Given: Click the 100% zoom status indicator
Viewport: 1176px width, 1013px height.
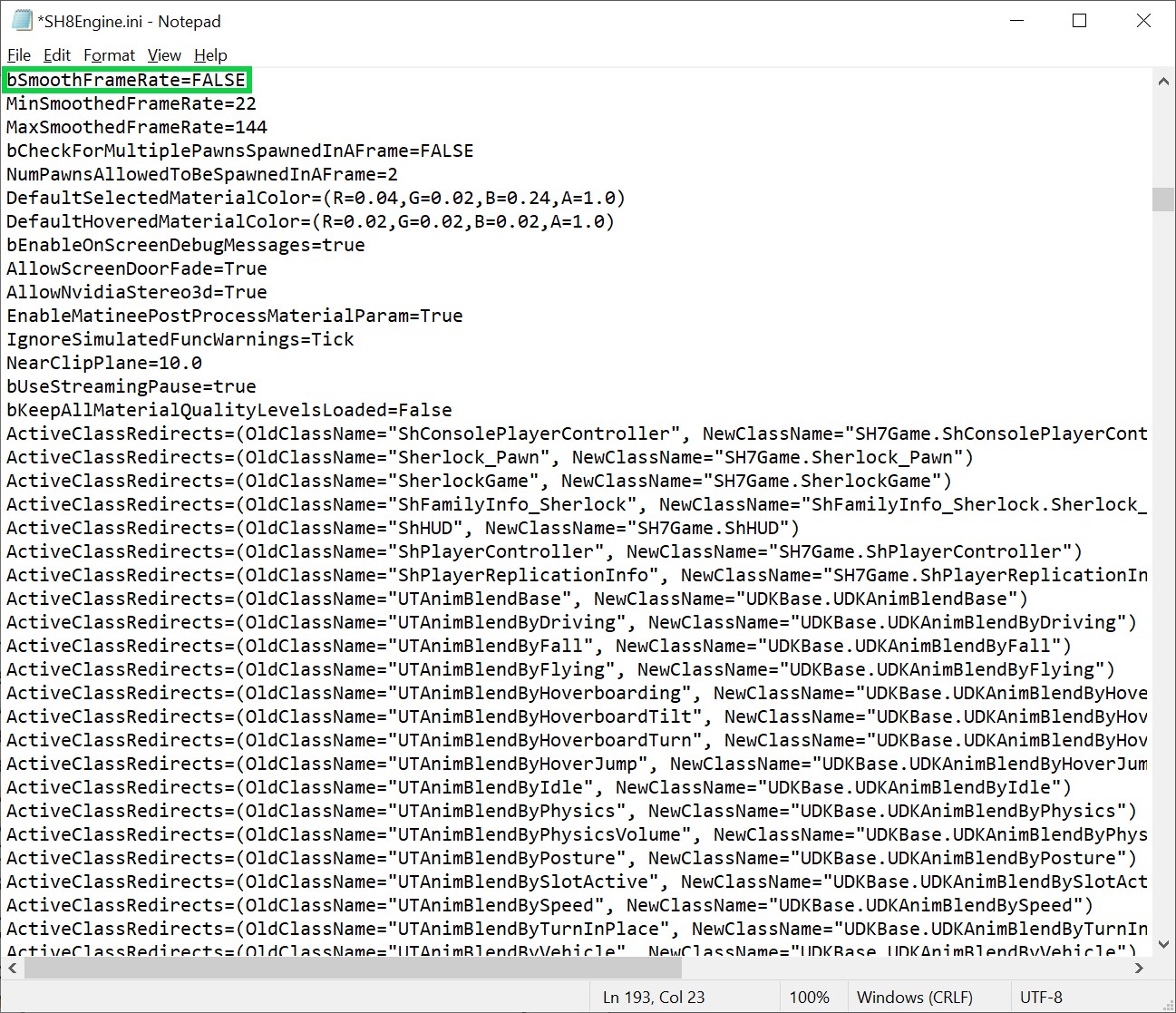Looking at the screenshot, I should 809,997.
